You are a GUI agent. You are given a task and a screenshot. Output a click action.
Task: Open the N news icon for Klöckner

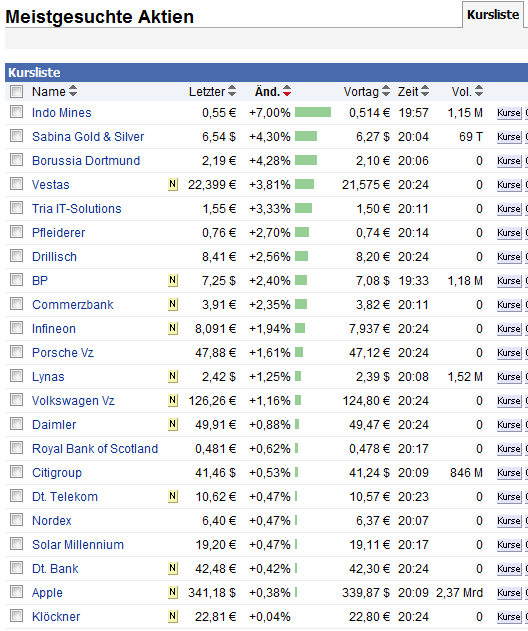point(173,616)
